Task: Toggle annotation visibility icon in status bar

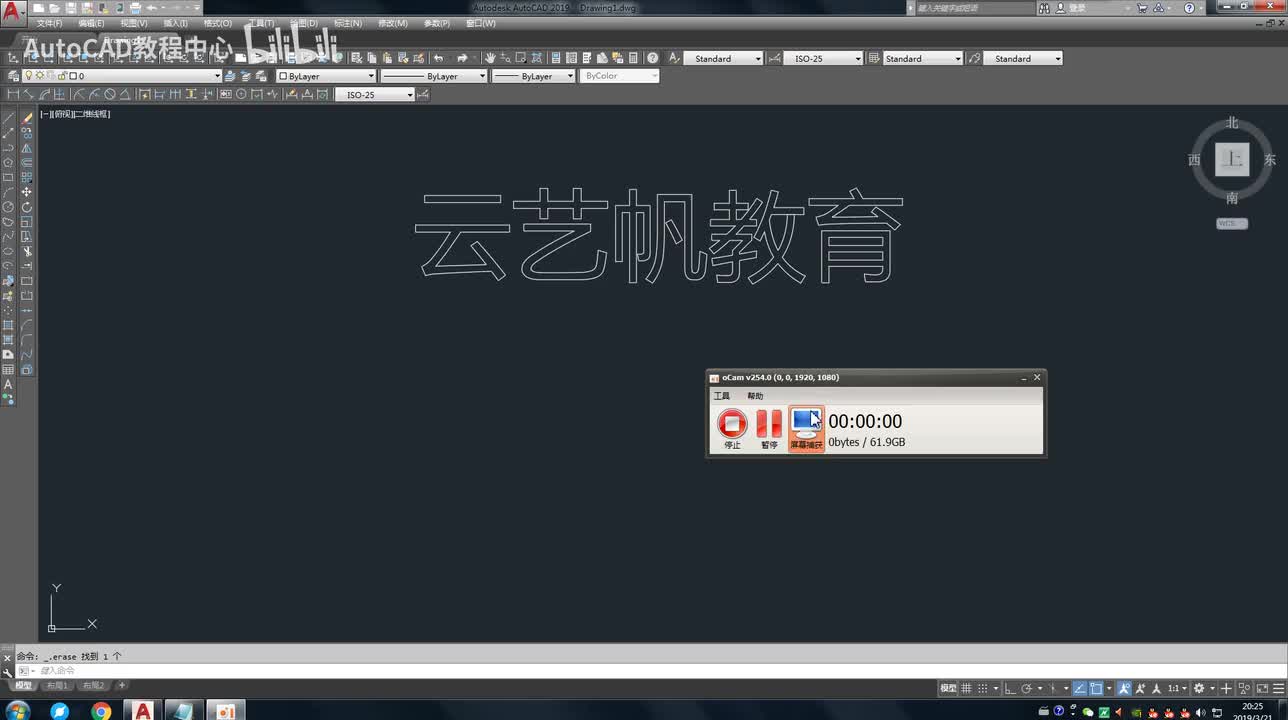Action: pyautogui.click(x=1123, y=688)
